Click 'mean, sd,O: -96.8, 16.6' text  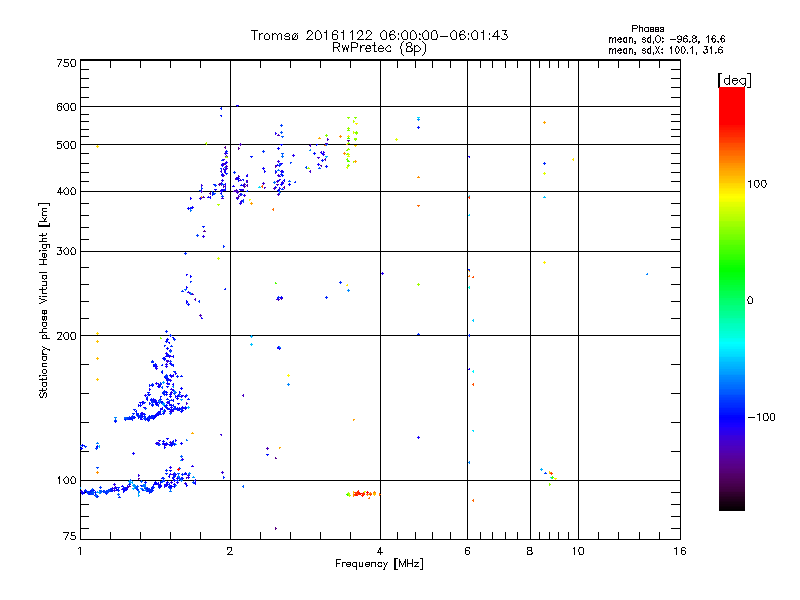666,39
